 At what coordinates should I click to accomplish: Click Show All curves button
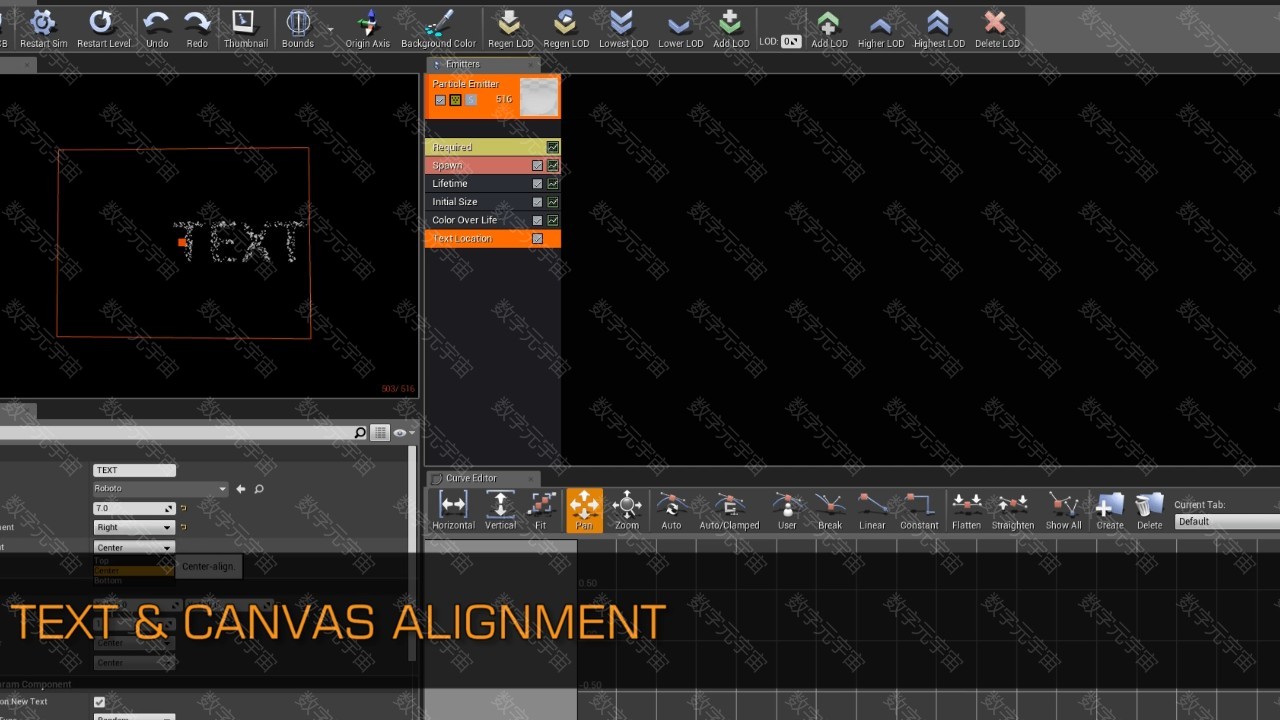point(1063,511)
